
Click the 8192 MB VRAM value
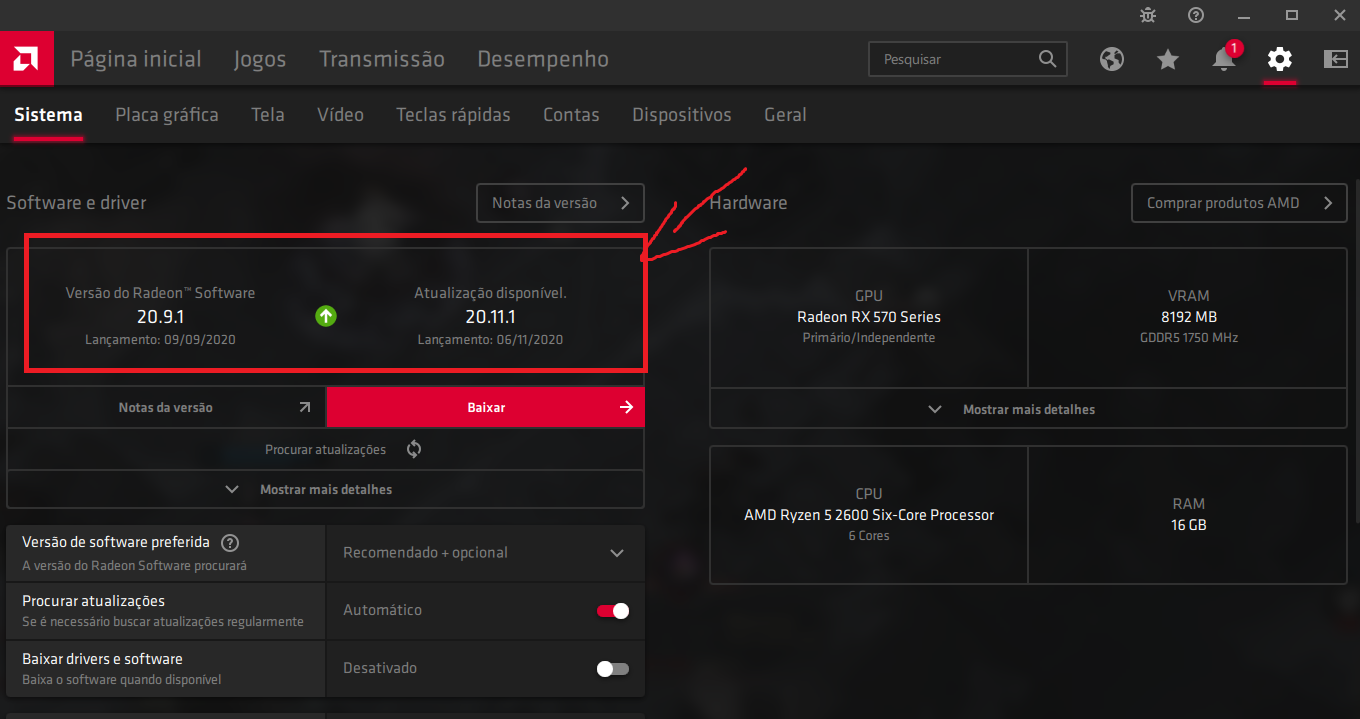click(x=1188, y=317)
